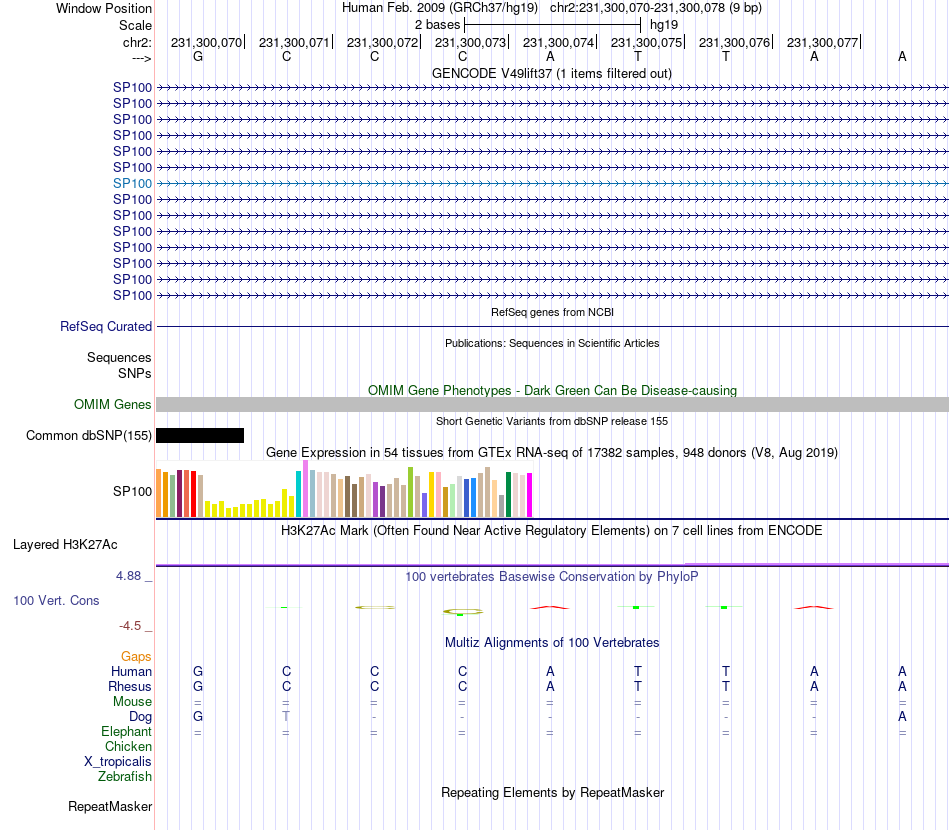
Task: Click the Elephant alignment row label
Action: point(126,731)
